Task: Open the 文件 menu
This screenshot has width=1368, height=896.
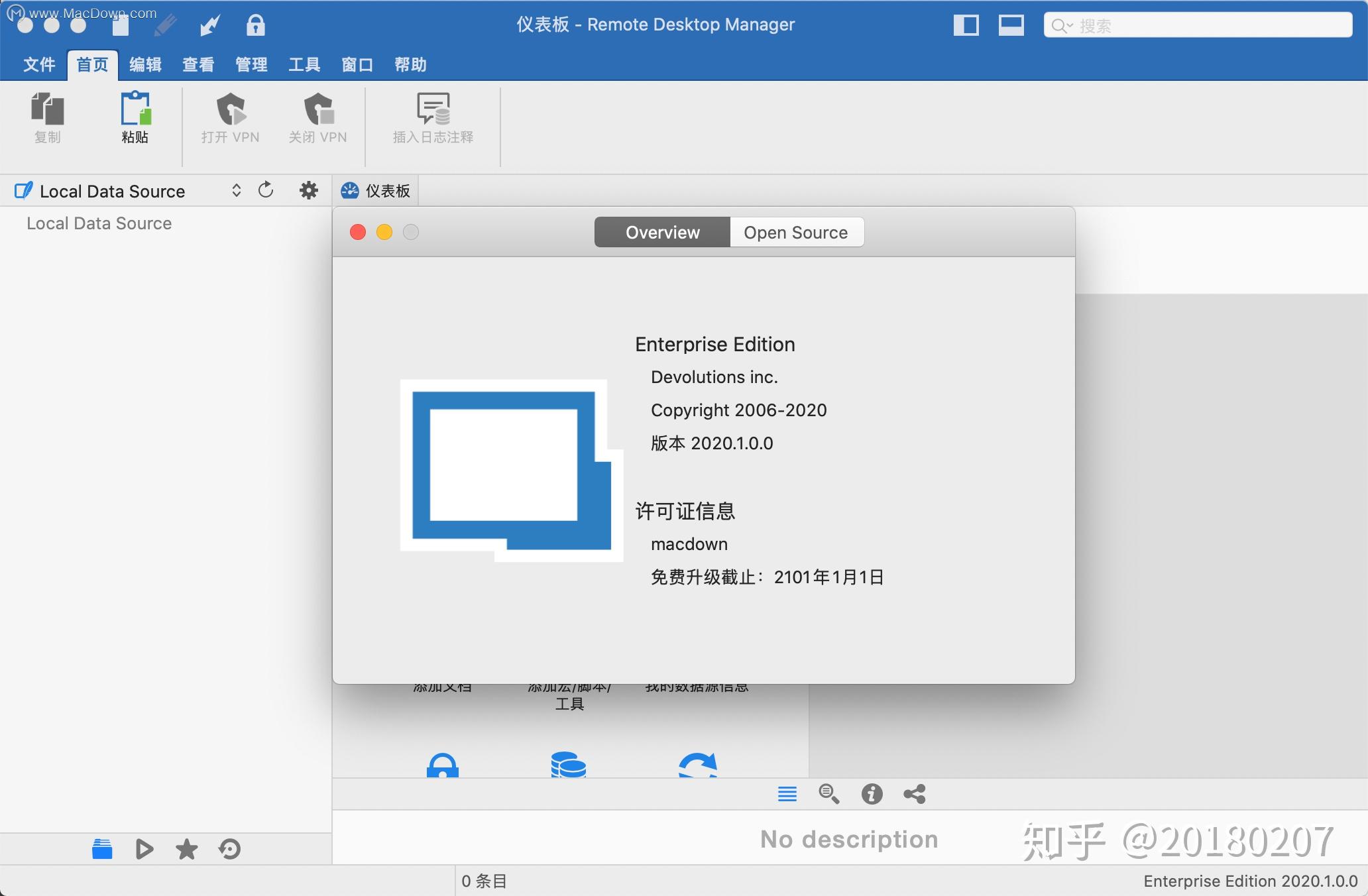Action: (39, 64)
